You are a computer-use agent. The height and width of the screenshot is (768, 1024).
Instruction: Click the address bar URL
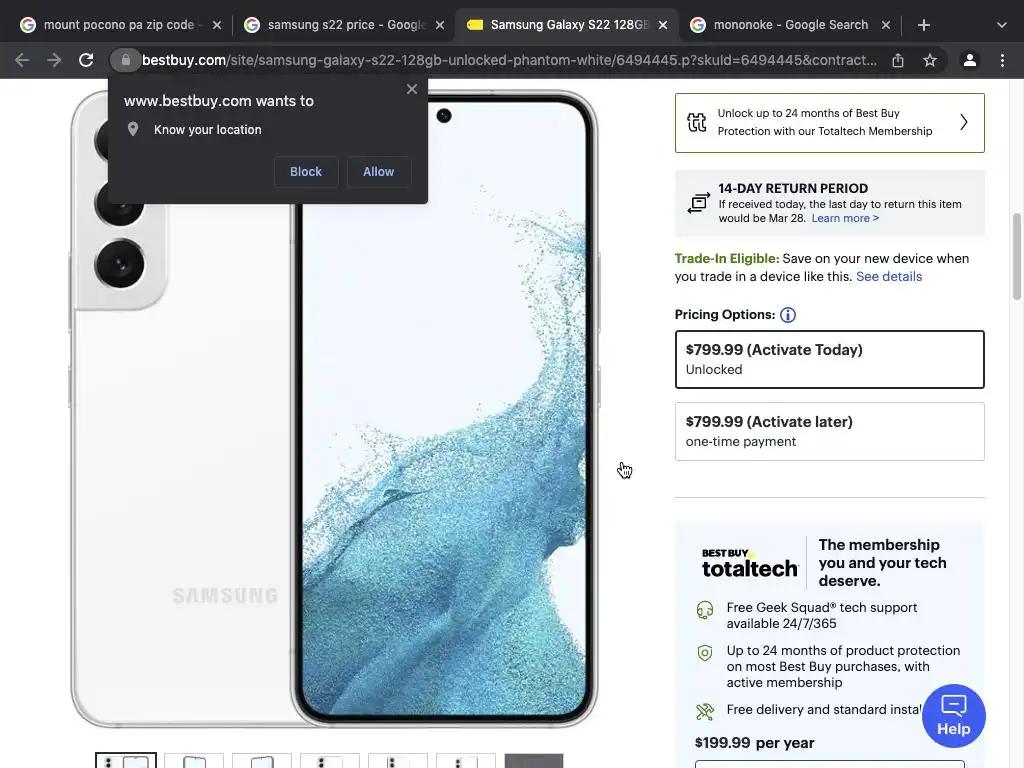tap(509, 60)
